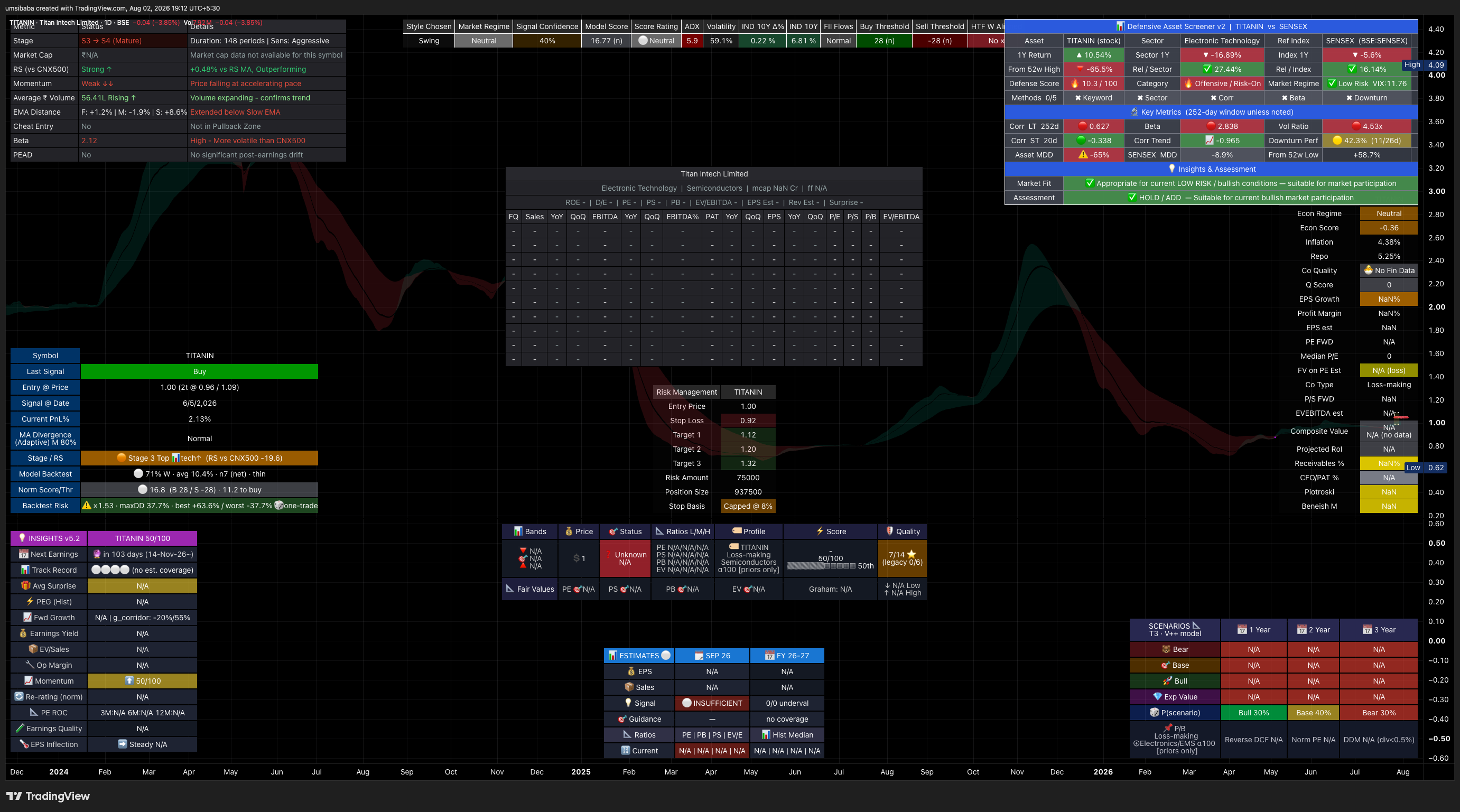Click the calendar icon beside Next Earnings
This screenshot has height=812, width=1460.
pos(23,554)
